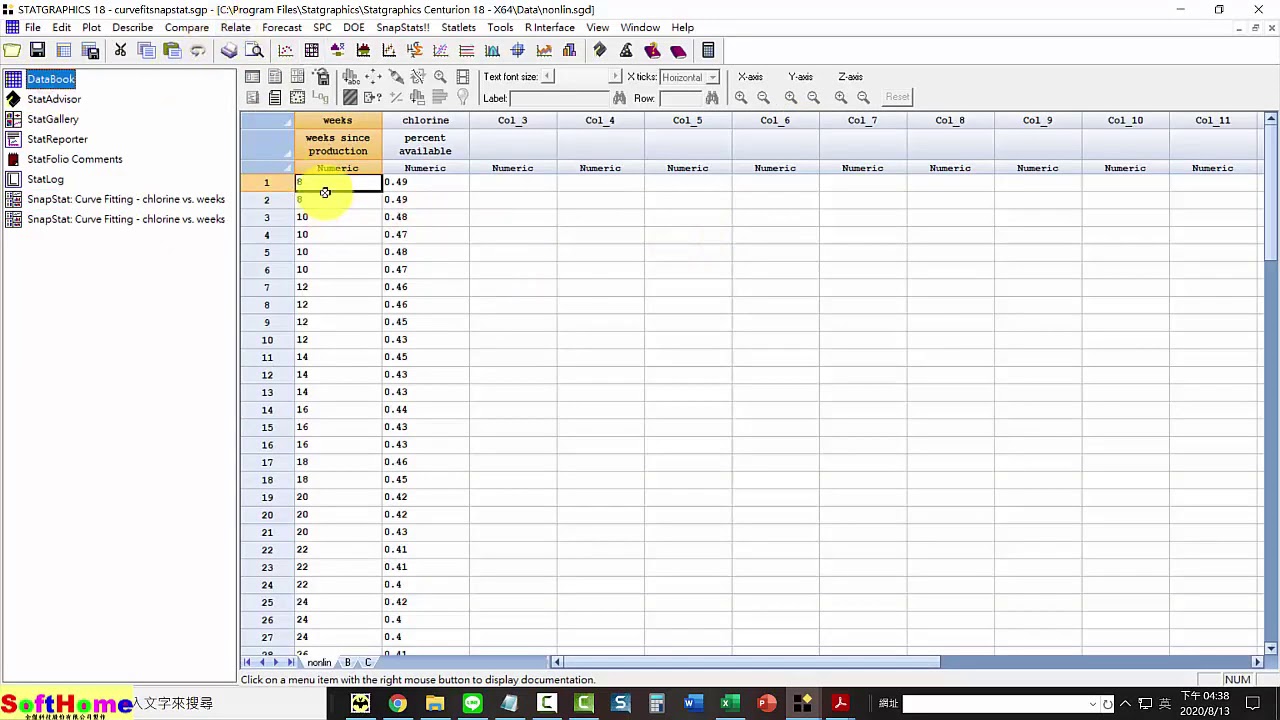Select StatAdvisor in the navigation pane

(x=54, y=99)
